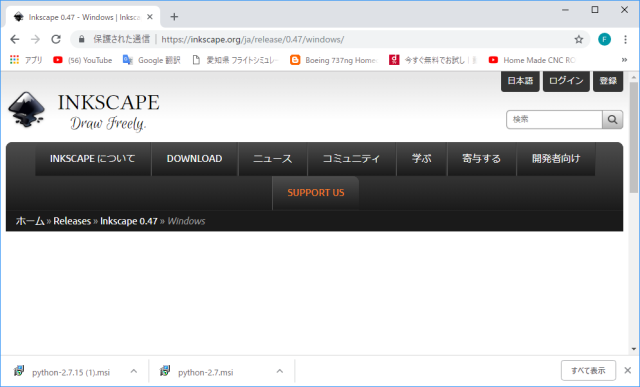This screenshot has width=640, height=387.
Task: Open the (56) YouTube bookmark
Action: tap(82, 60)
